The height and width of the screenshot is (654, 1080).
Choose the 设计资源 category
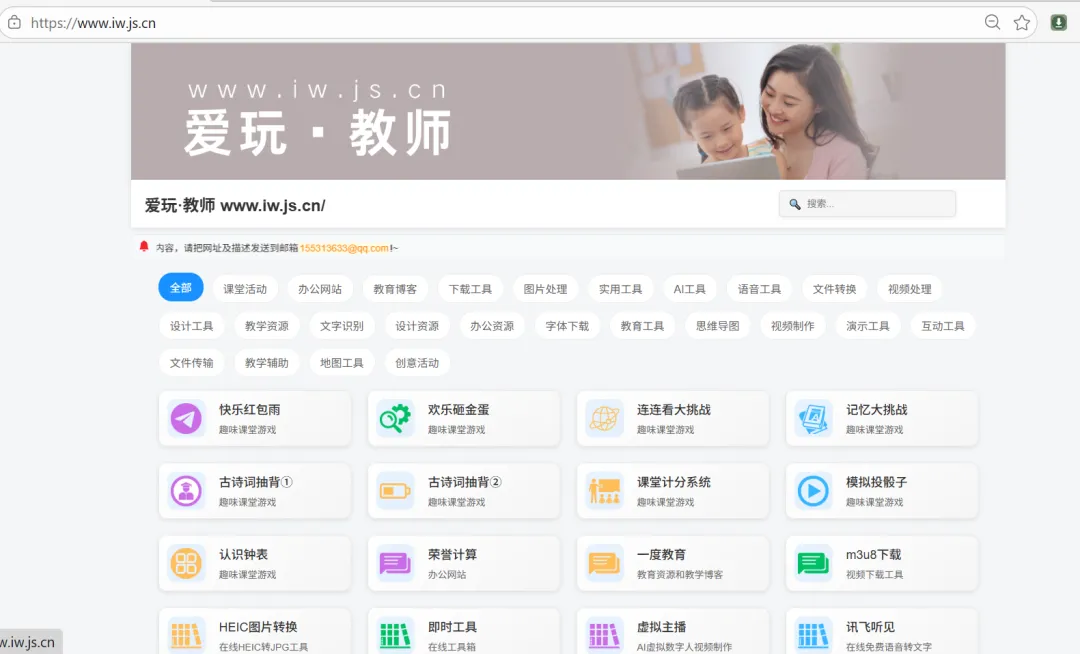click(x=417, y=326)
